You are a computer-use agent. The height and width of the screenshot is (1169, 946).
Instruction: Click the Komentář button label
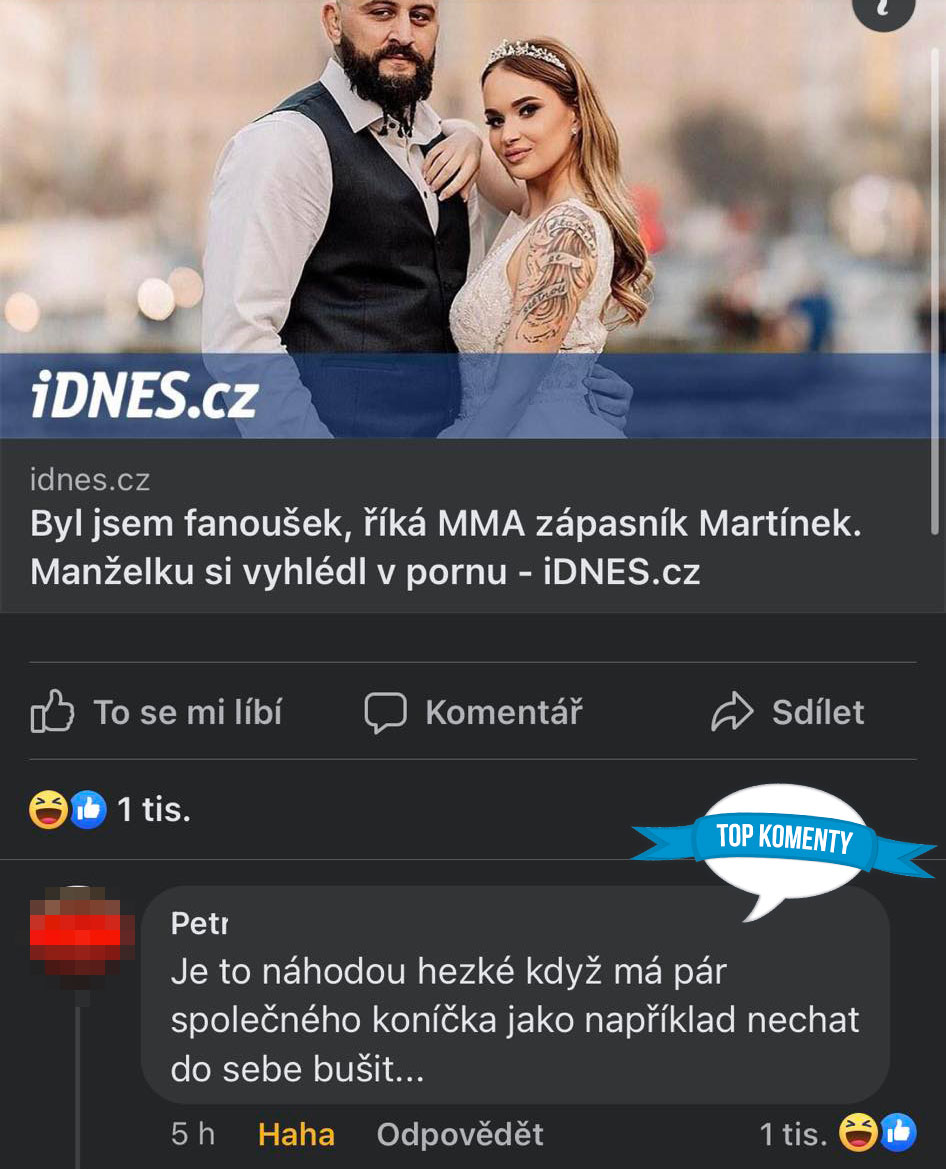[504, 712]
